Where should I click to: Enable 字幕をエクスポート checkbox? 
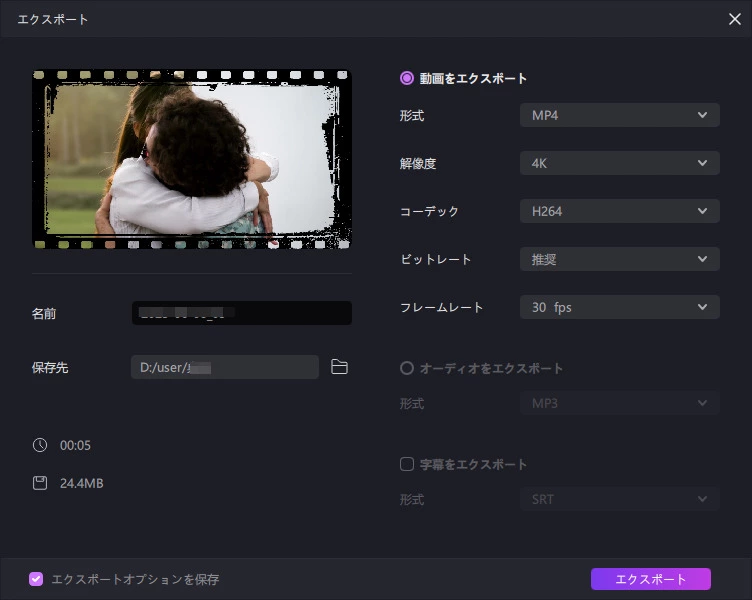(x=407, y=464)
